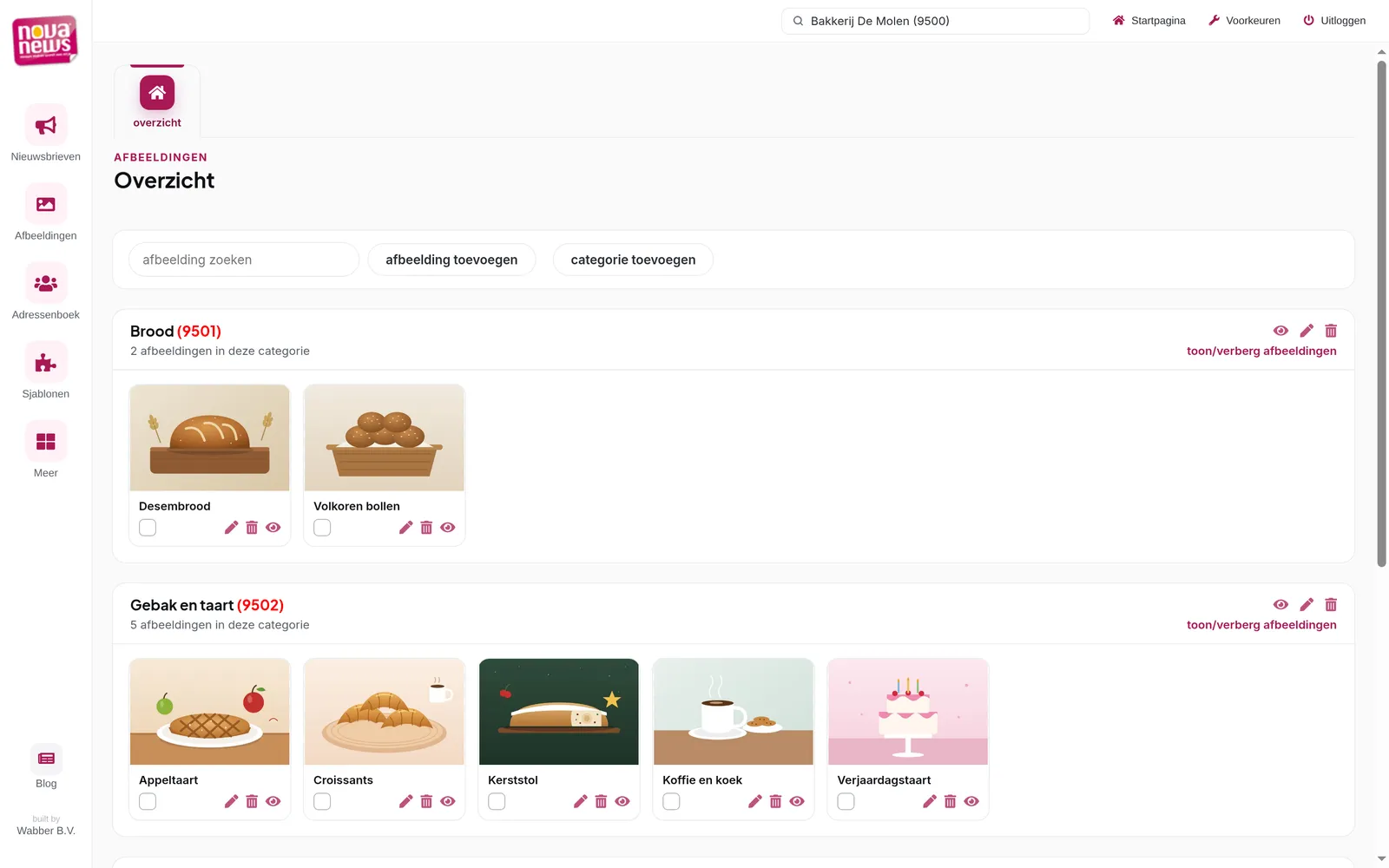Delete the Gebak en taart category
The image size is (1389, 868).
coord(1331,605)
